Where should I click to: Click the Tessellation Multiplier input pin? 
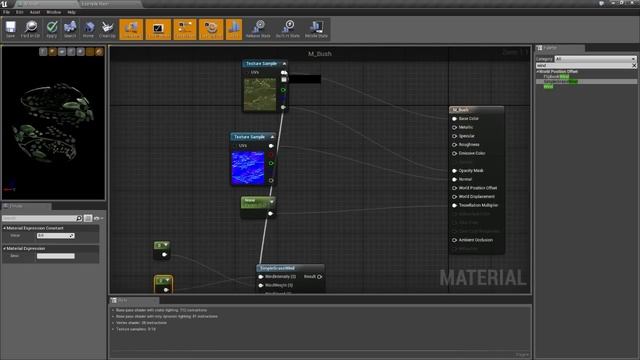pyautogui.click(x=454, y=205)
